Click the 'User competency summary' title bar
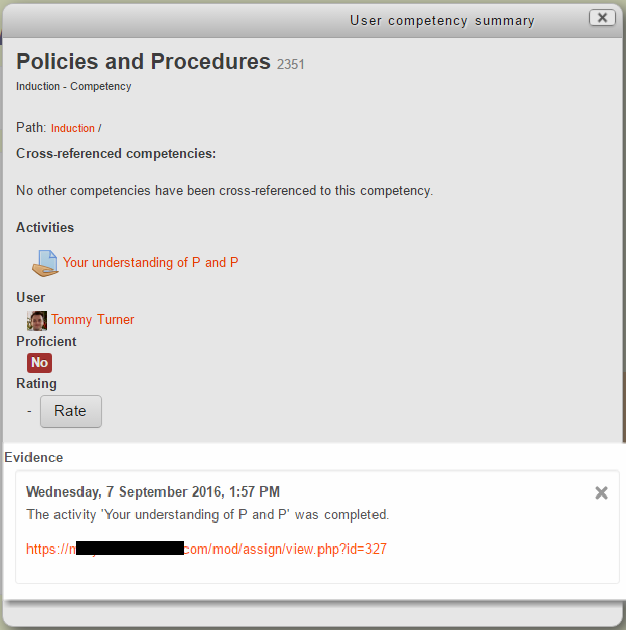The image size is (626, 630). (x=442, y=20)
